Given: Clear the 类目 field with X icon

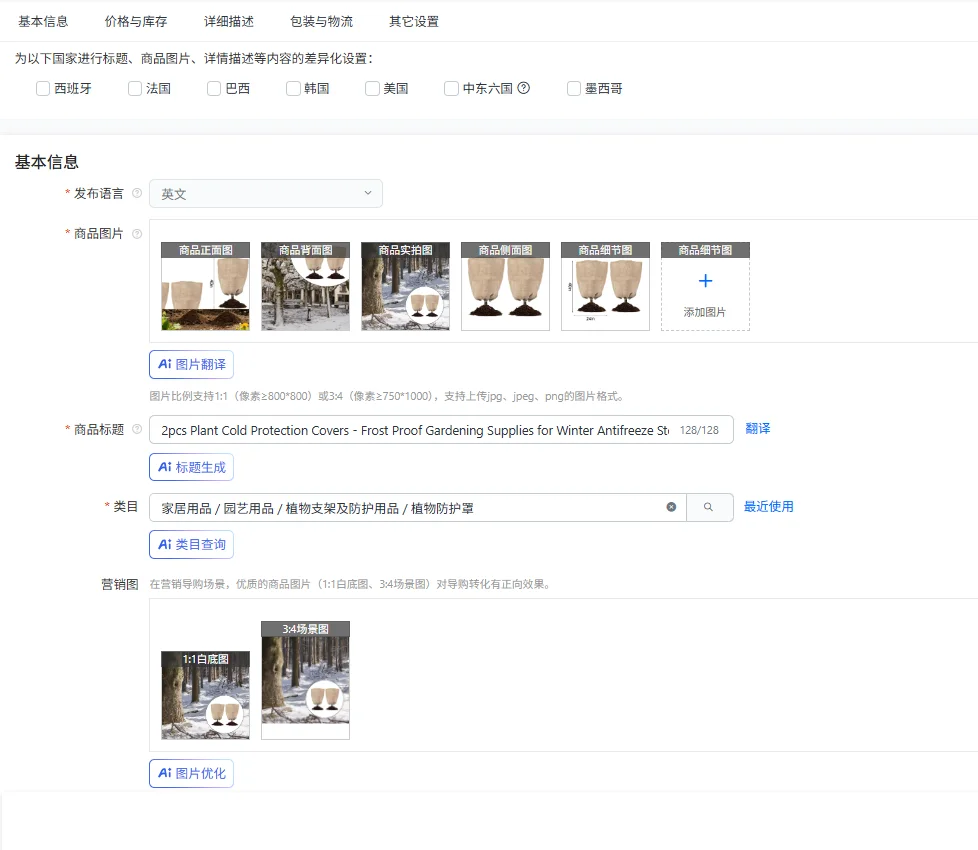Looking at the screenshot, I should click(671, 507).
